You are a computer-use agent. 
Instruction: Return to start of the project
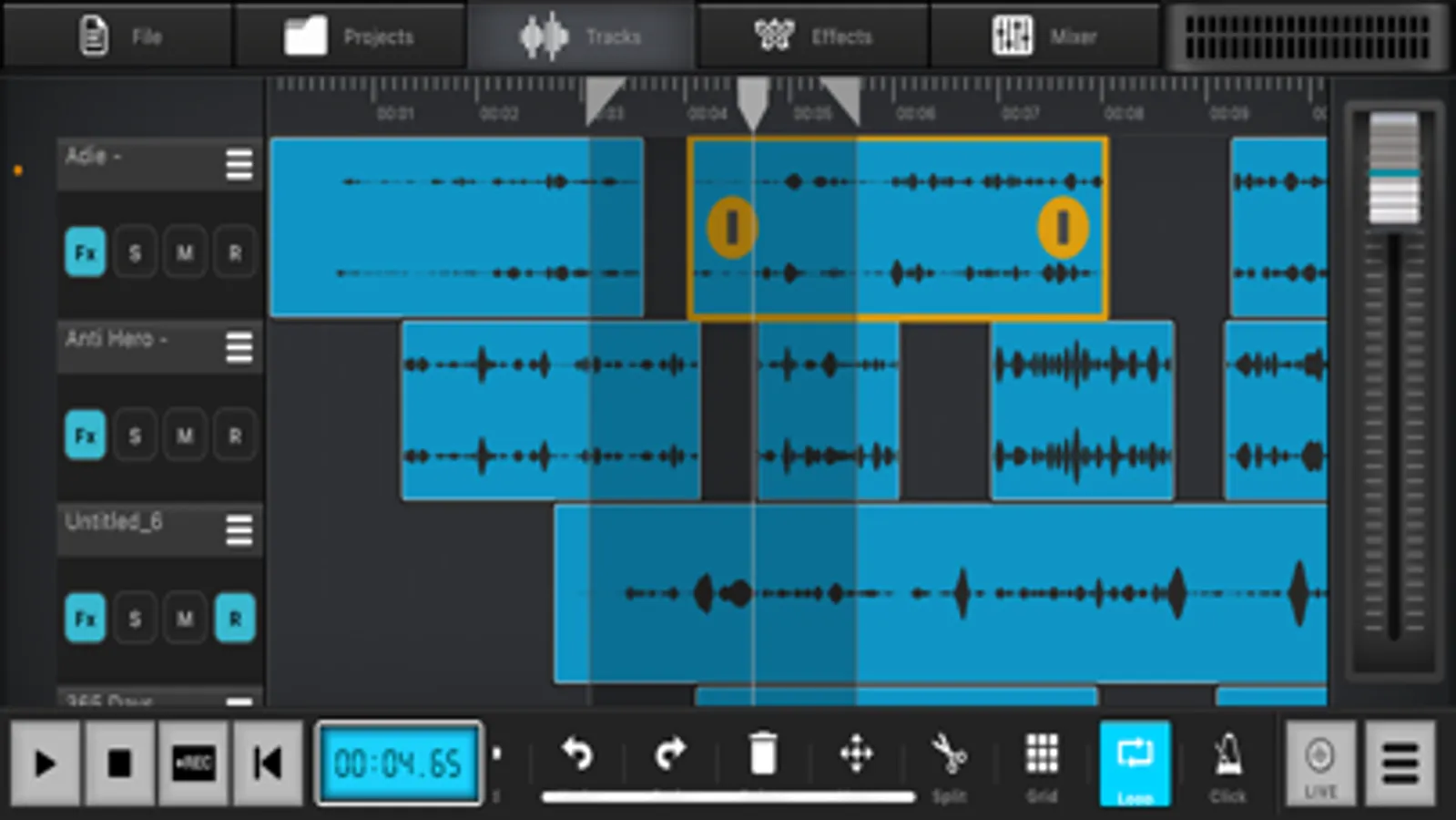tap(268, 764)
